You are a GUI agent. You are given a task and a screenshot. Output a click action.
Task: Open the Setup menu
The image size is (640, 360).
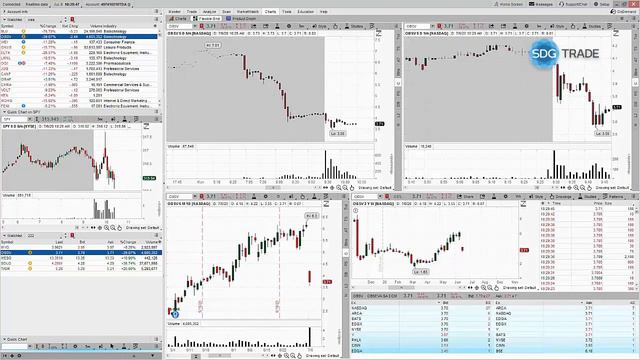click(602, 4)
